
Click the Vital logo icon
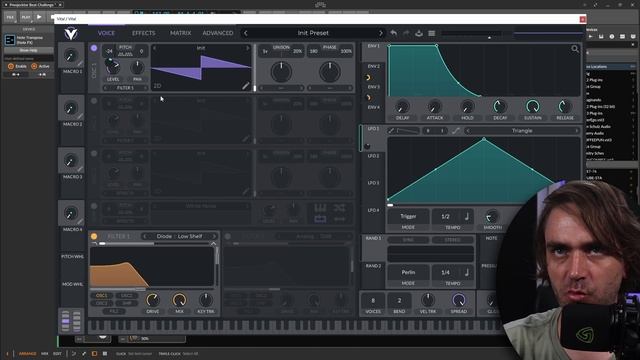click(71, 33)
